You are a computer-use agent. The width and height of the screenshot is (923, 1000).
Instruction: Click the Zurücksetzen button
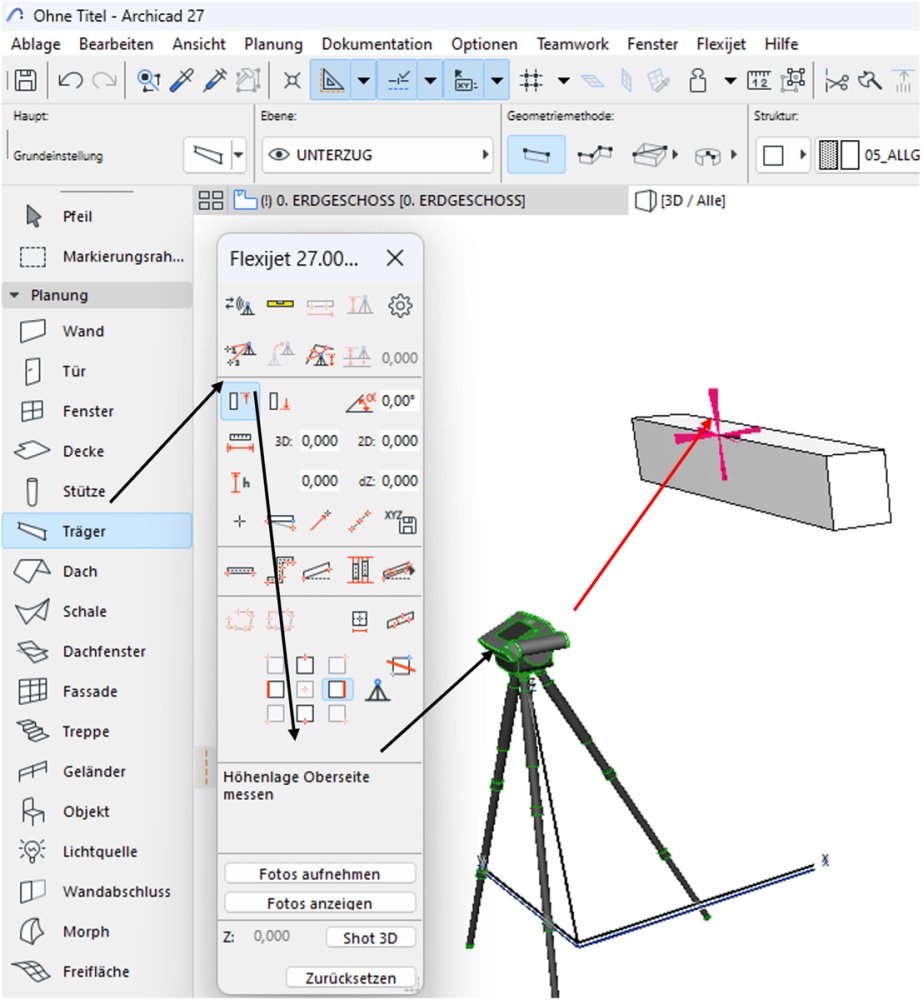tap(351, 977)
